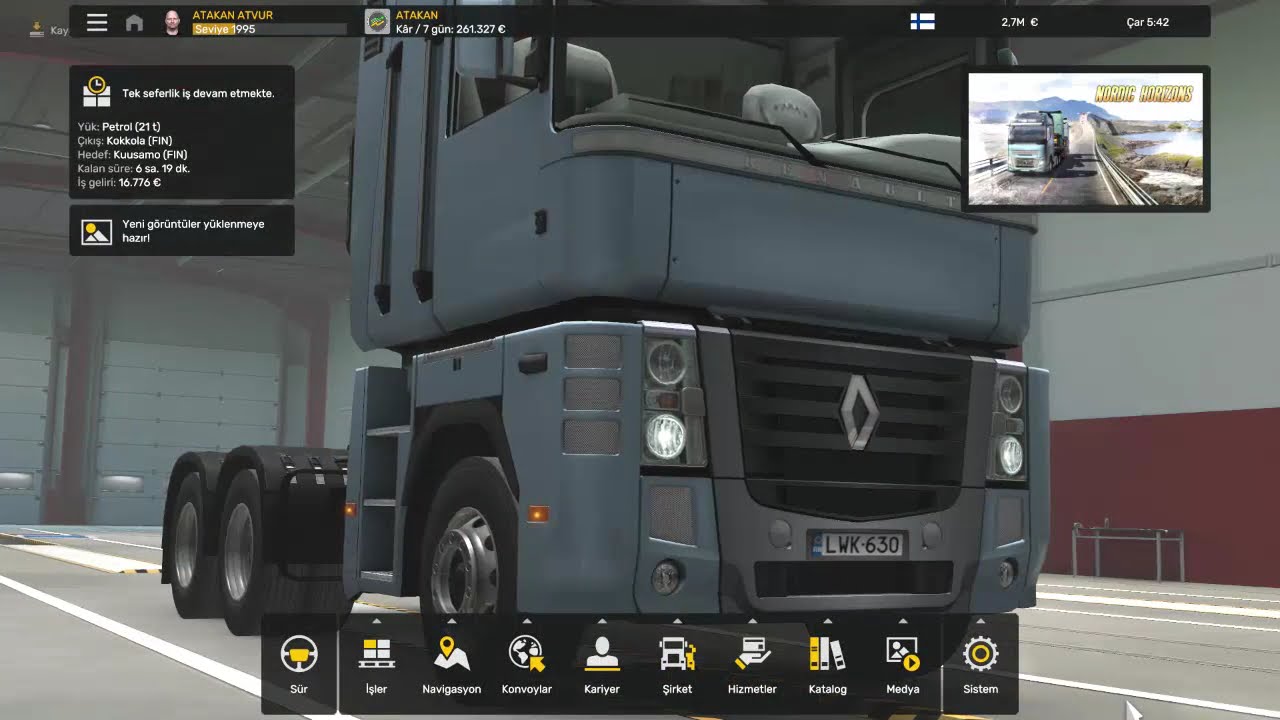Click the ATAKAN ATVUR player name

click(232, 15)
